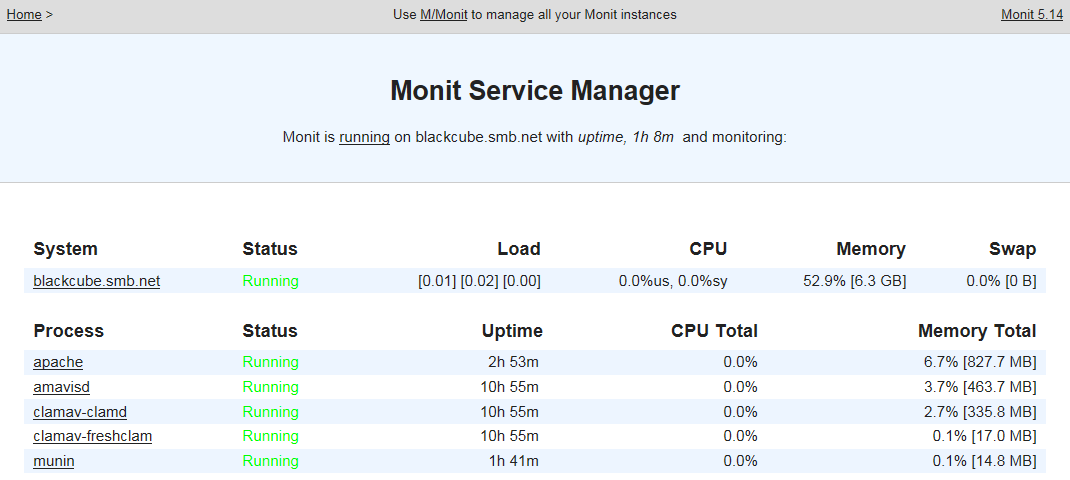Open the M/Monit link in header
1070x480 pixels.
(x=444, y=15)
